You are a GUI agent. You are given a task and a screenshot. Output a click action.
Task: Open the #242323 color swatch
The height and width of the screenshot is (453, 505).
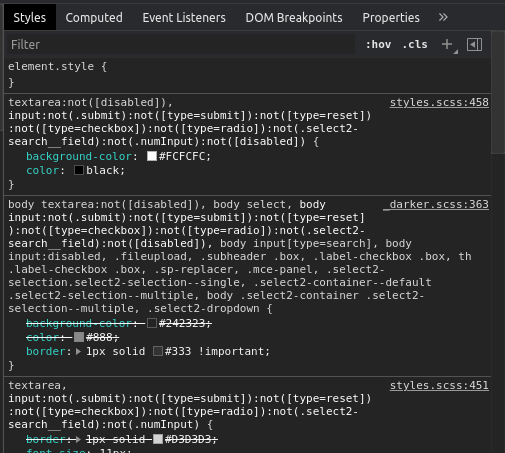pos(152,323)
